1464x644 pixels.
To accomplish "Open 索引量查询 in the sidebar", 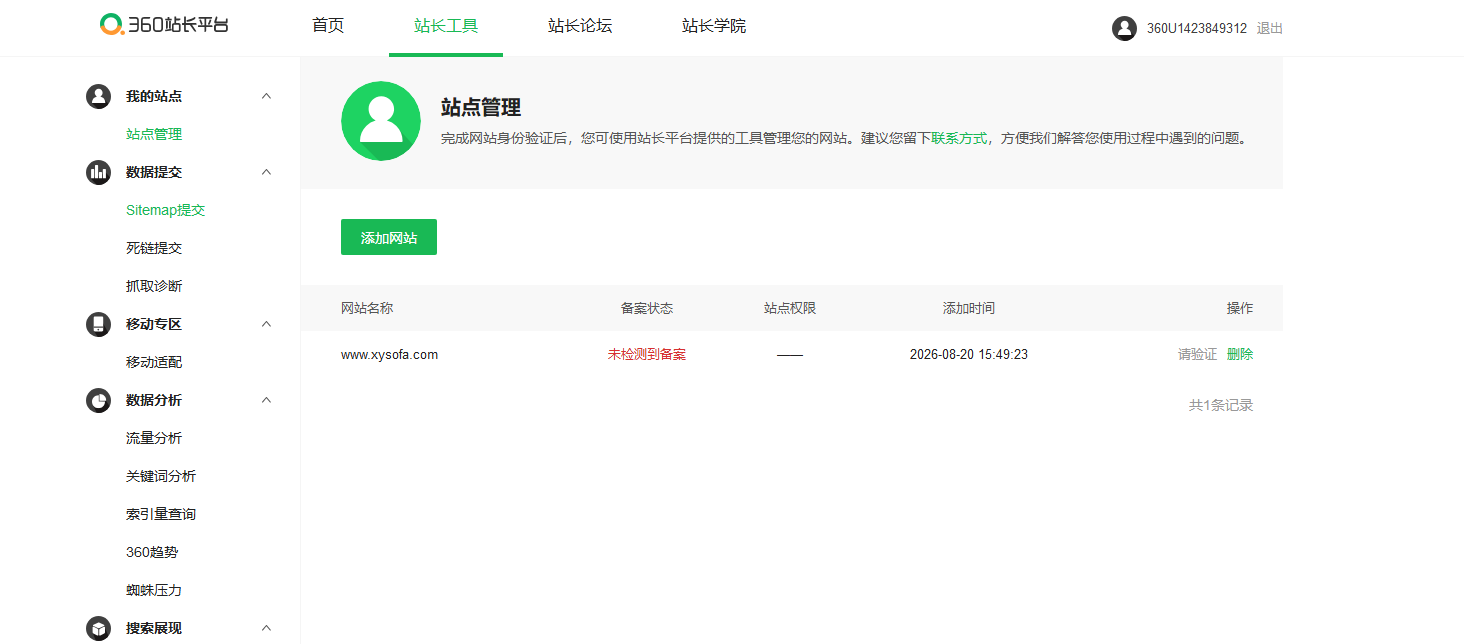I will 161,514.
